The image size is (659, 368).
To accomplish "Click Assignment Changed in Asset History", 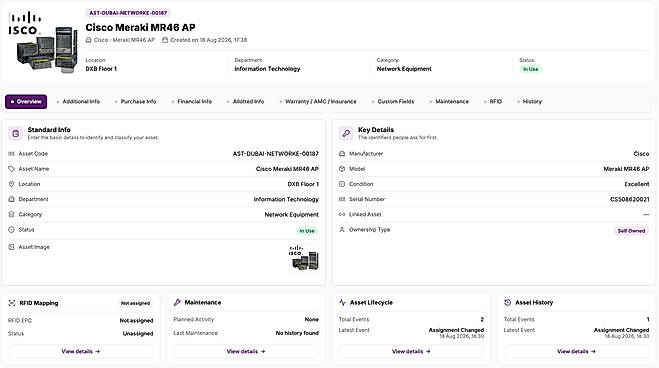I will click(x=622, y=330).
